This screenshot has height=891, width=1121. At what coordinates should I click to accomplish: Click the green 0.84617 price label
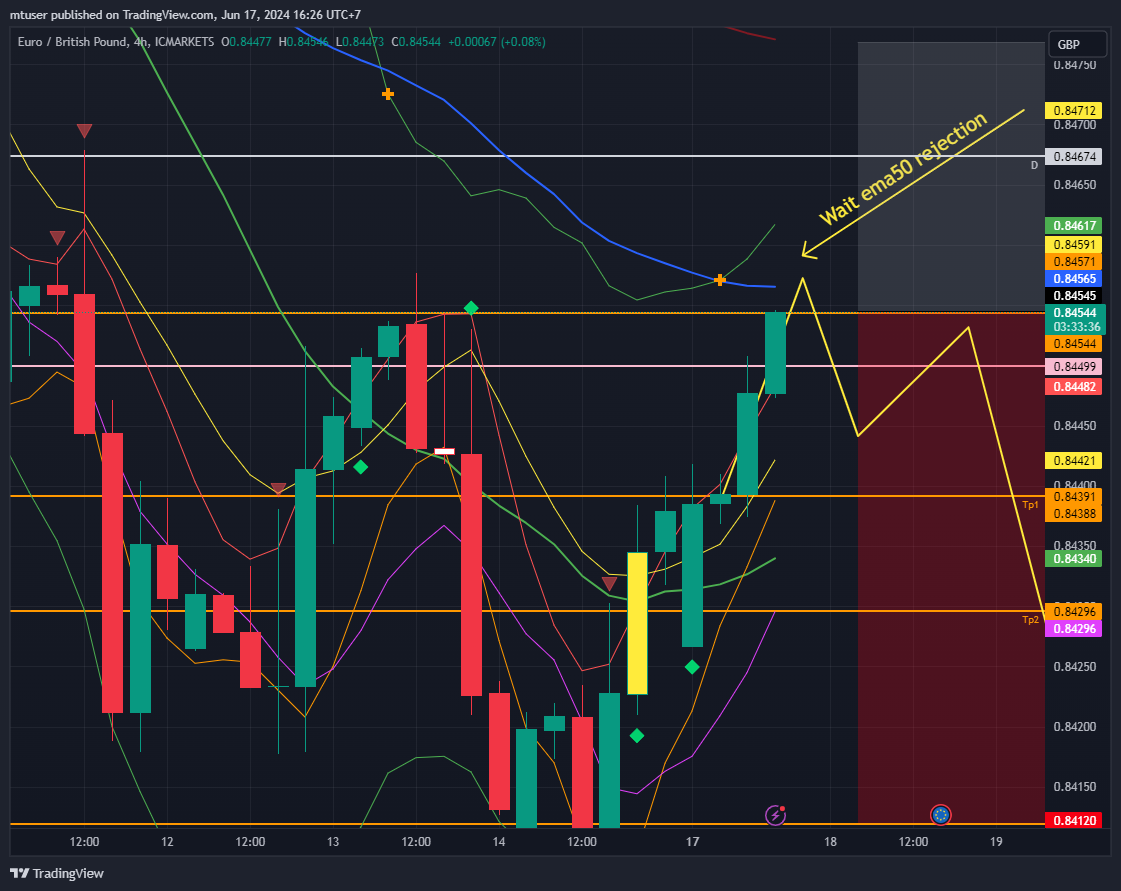click(x=1074, y=225)
